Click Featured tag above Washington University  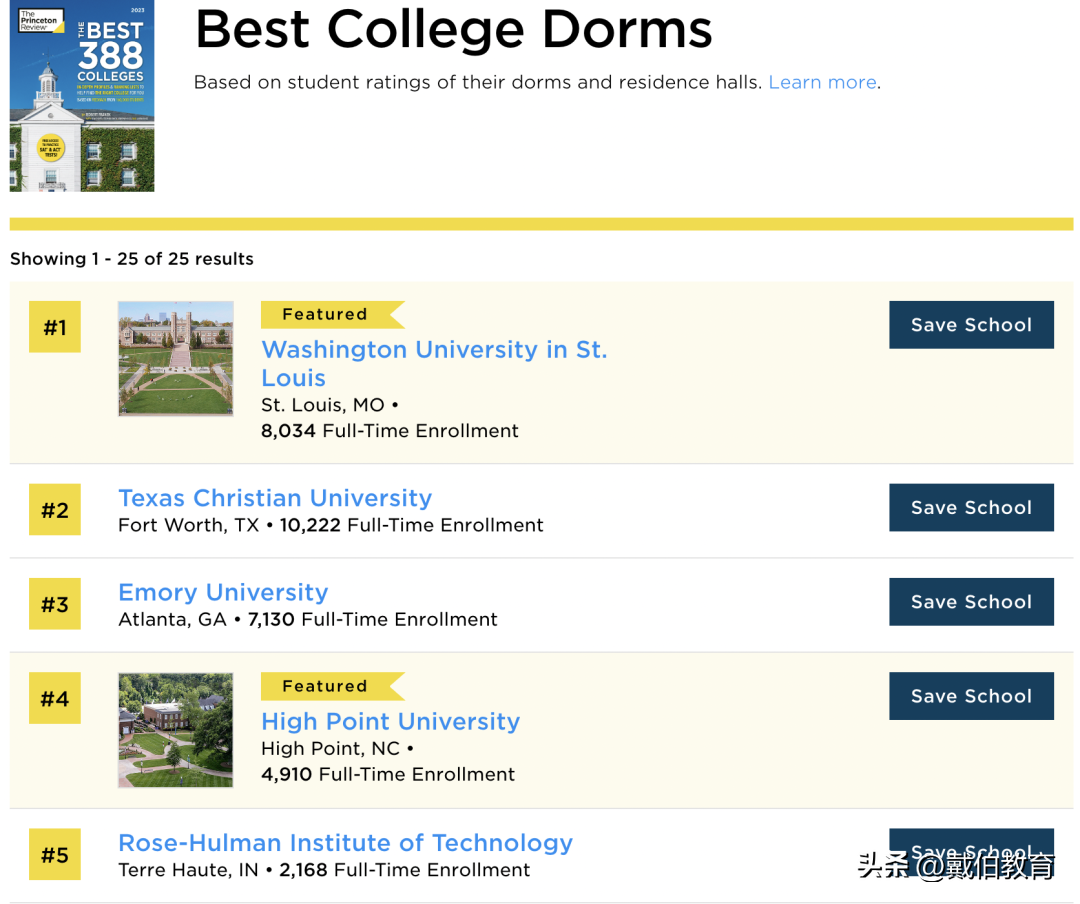click(x=325, y=314)
